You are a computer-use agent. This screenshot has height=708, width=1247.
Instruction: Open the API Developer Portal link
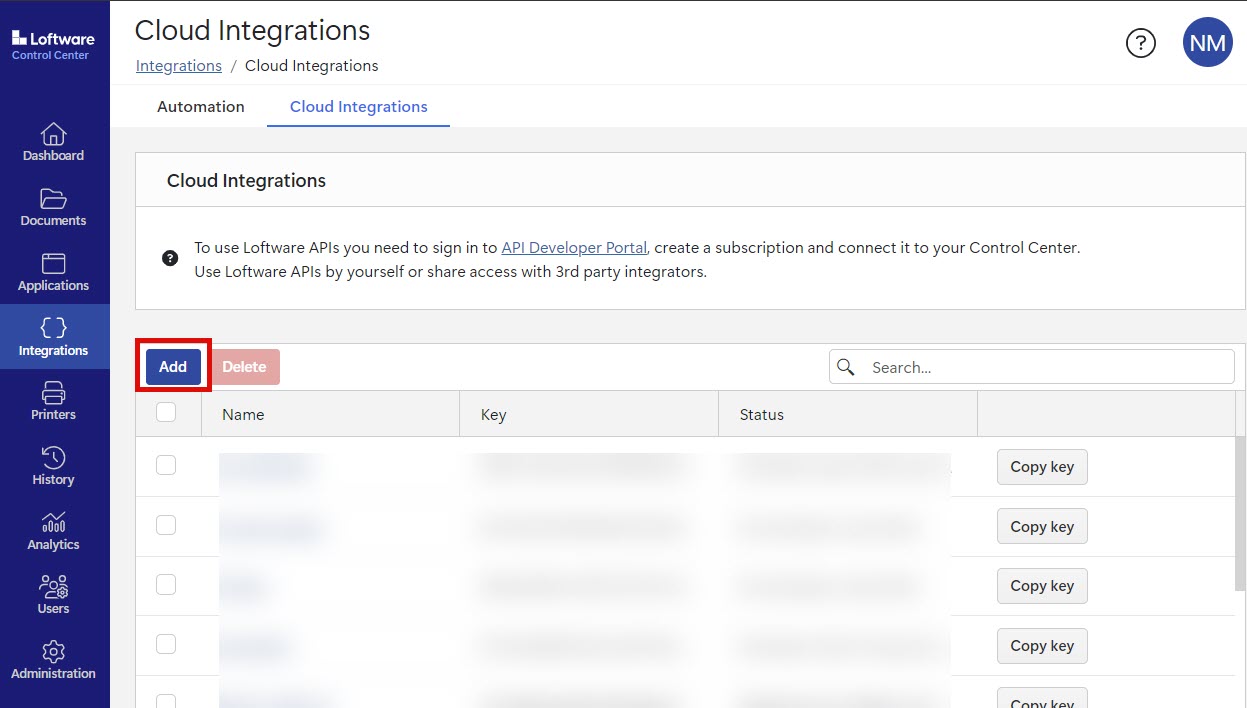(574, 248)
